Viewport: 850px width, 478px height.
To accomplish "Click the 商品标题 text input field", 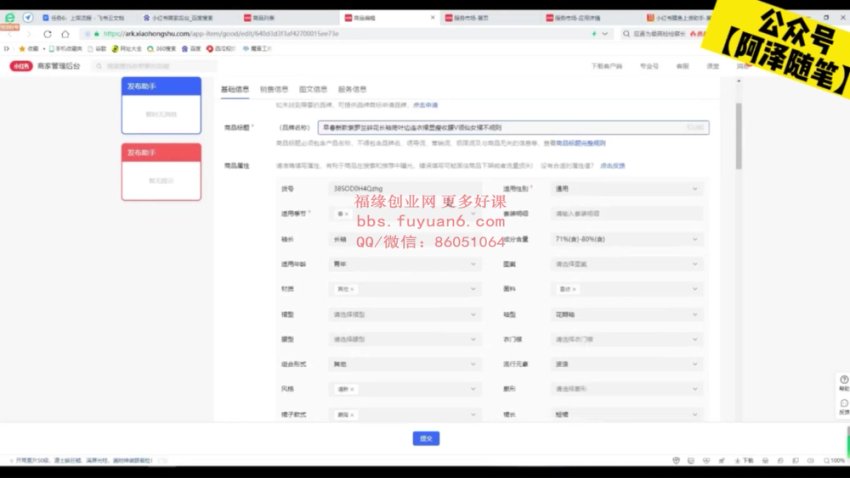I will coord(500,128).
